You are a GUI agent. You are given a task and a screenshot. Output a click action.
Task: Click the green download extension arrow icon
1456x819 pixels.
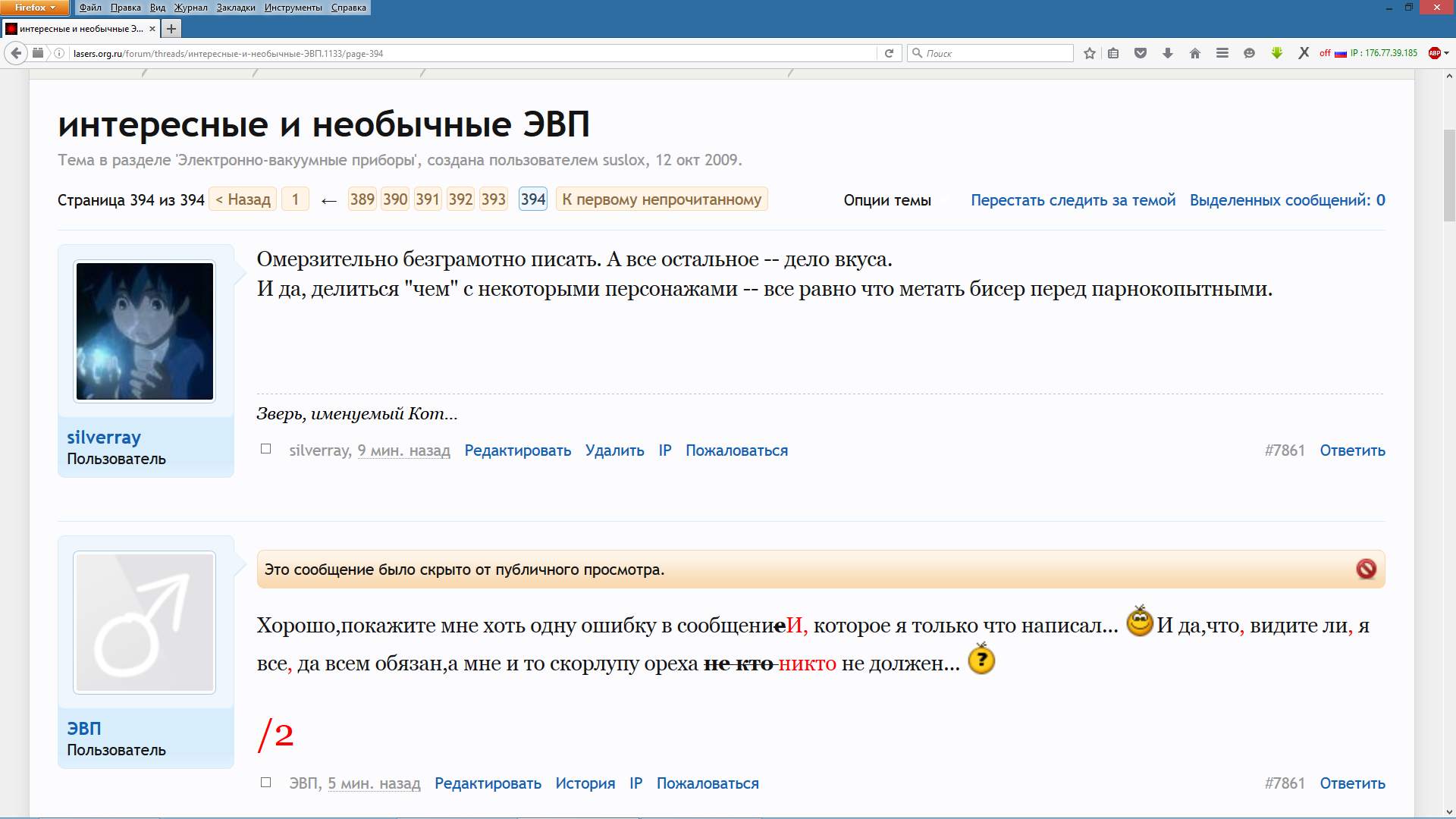(x=1277, y=53)
